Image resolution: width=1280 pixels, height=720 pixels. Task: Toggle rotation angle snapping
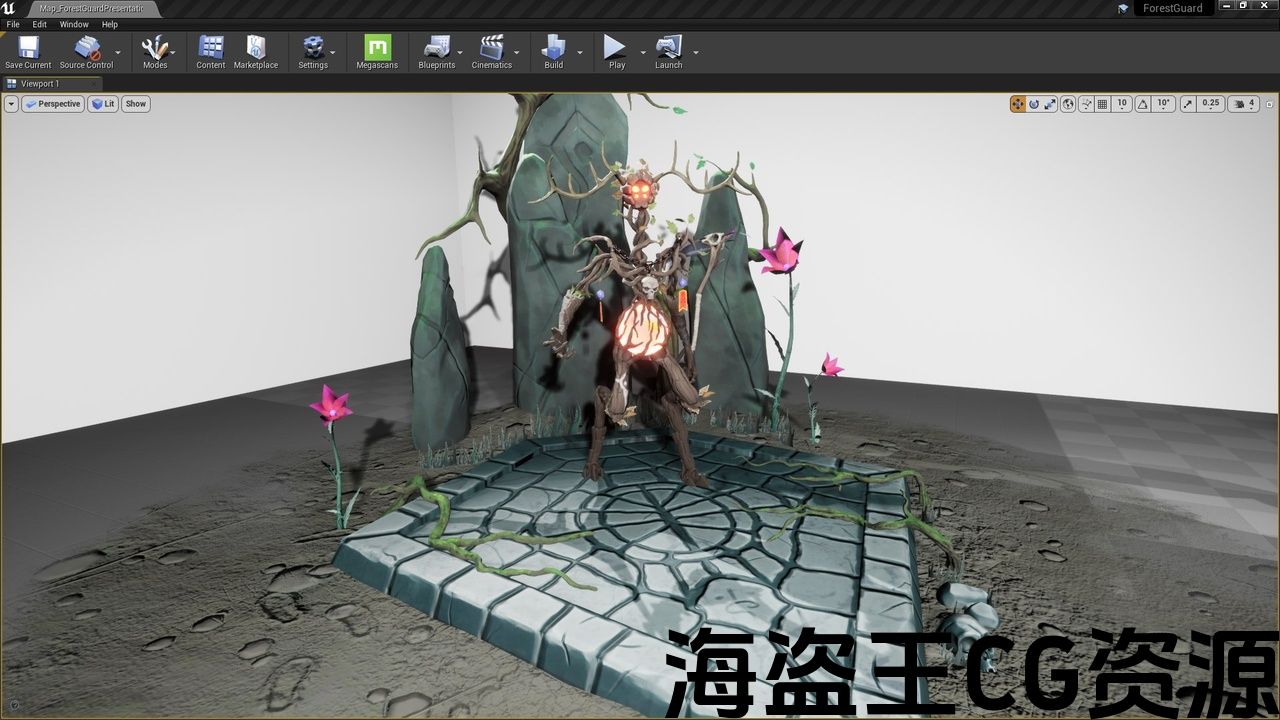(1143, 104)
